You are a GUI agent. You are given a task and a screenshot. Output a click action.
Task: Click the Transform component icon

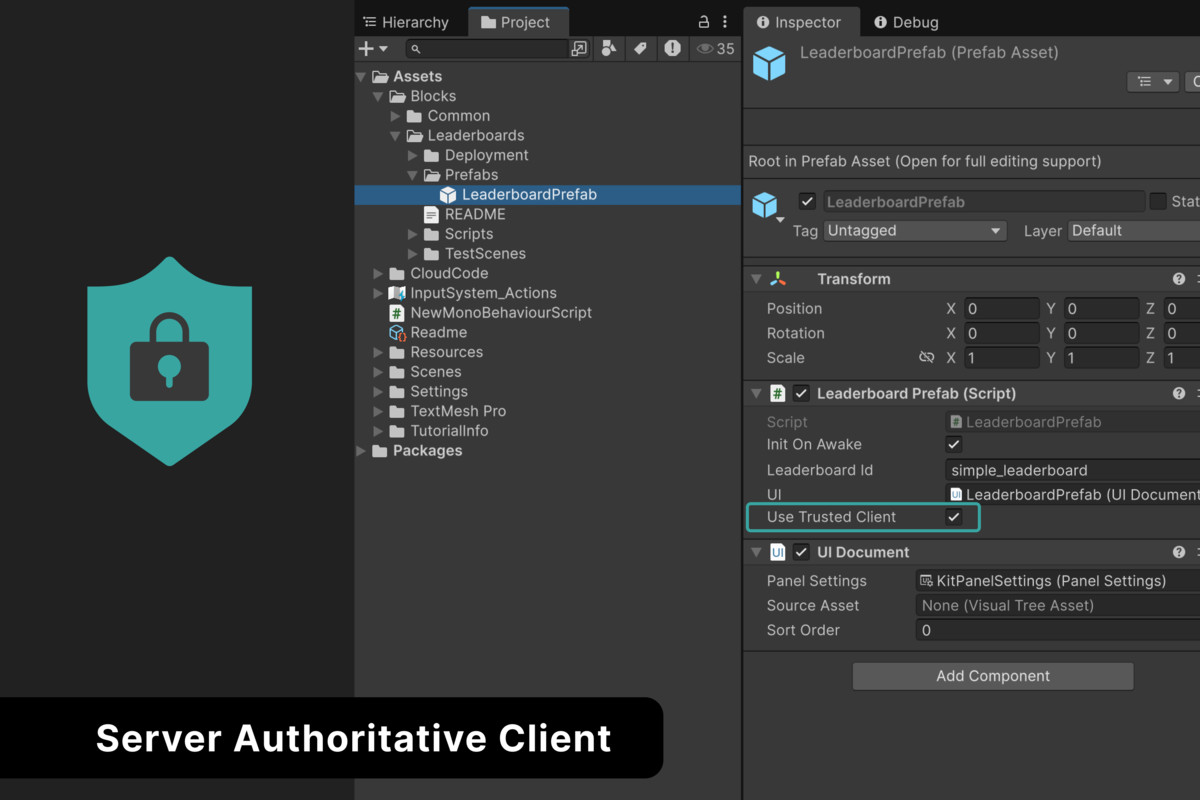(x=778, y=279)
